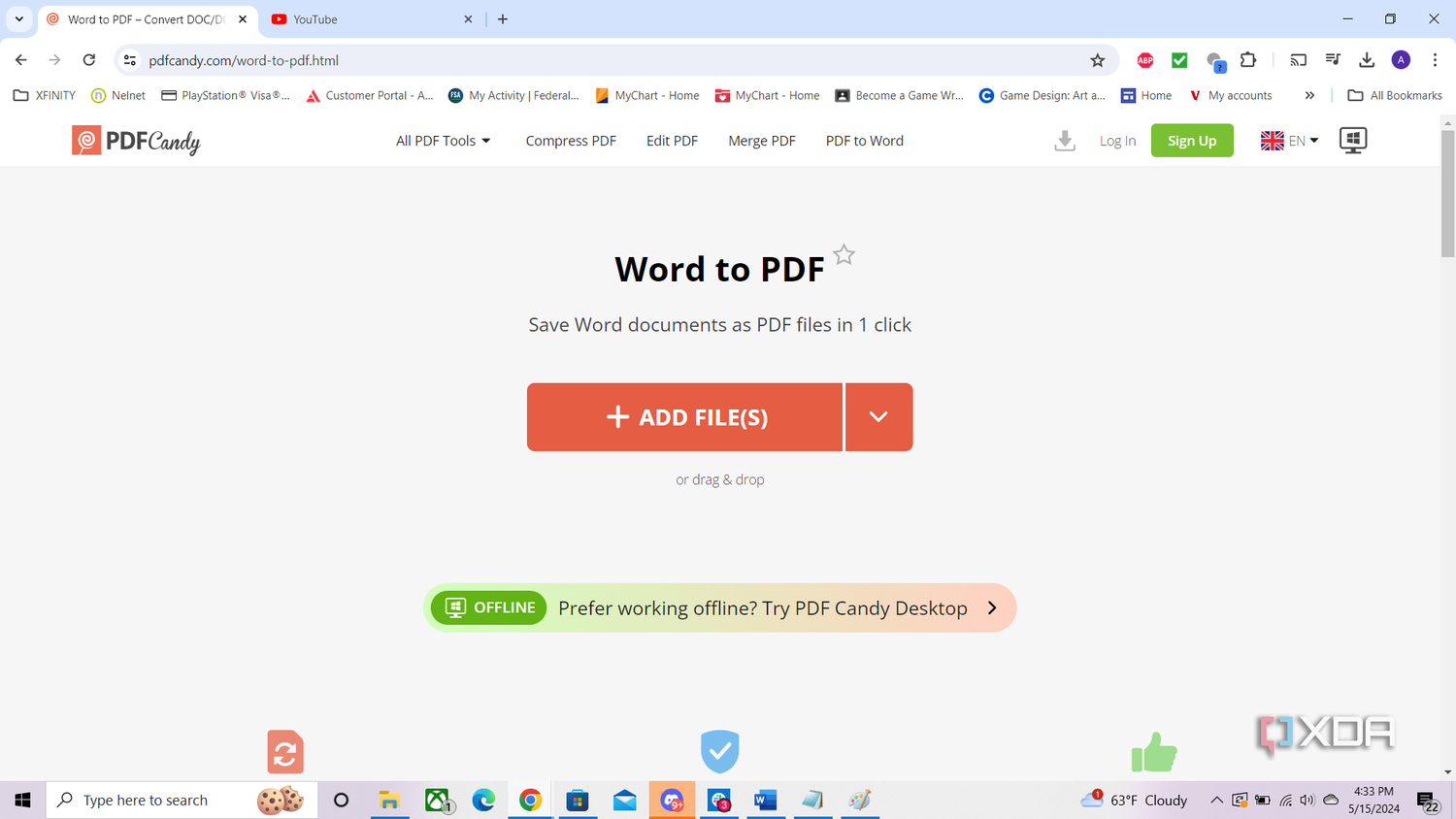Show more hidden bookmarks chevron
Screen dimensions: 1456x819
click(1309, 95)
